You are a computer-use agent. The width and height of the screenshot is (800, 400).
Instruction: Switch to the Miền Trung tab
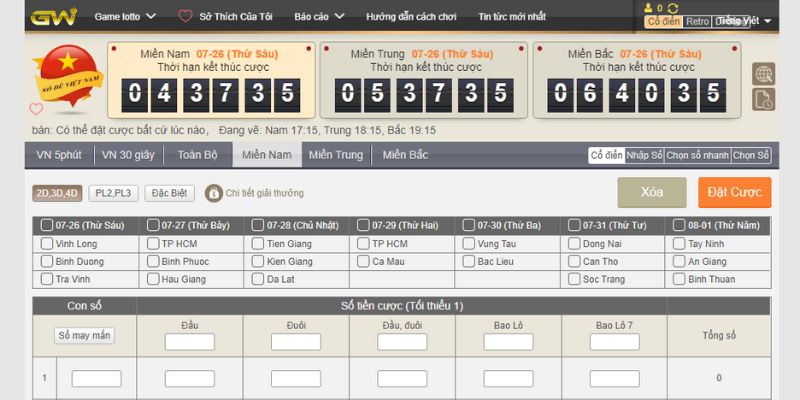point(335,155)
